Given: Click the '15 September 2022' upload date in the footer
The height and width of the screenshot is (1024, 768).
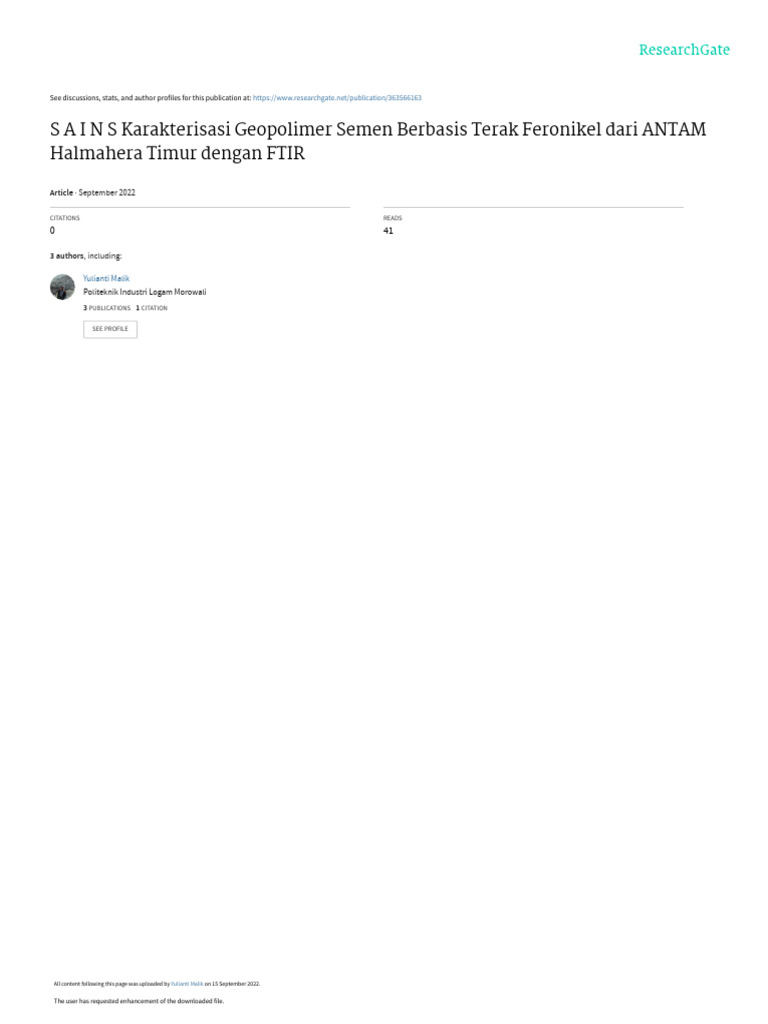Looking at the screenshot, I should pos(235,984).
